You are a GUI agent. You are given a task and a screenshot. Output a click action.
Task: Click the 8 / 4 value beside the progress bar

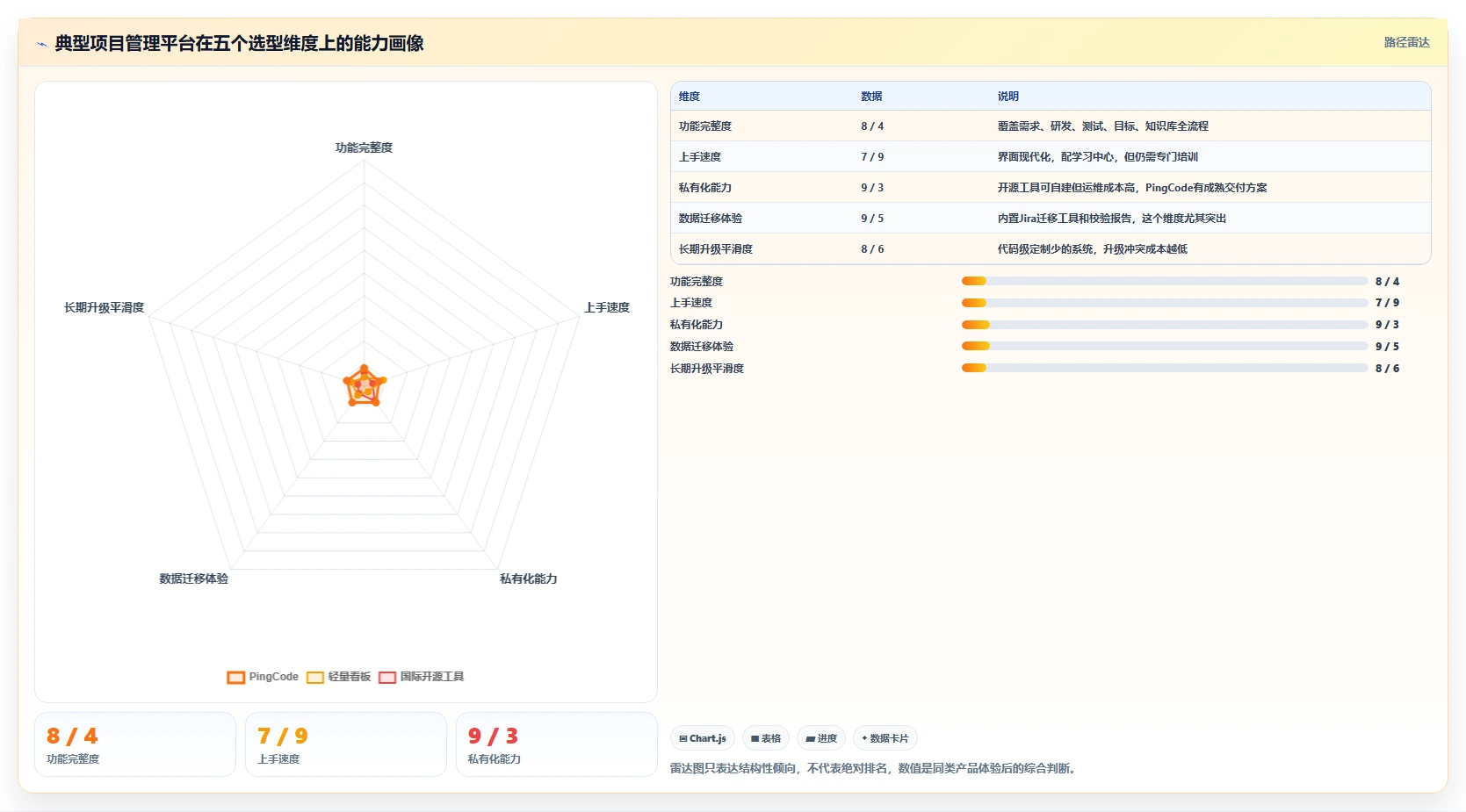point(1387,282)
